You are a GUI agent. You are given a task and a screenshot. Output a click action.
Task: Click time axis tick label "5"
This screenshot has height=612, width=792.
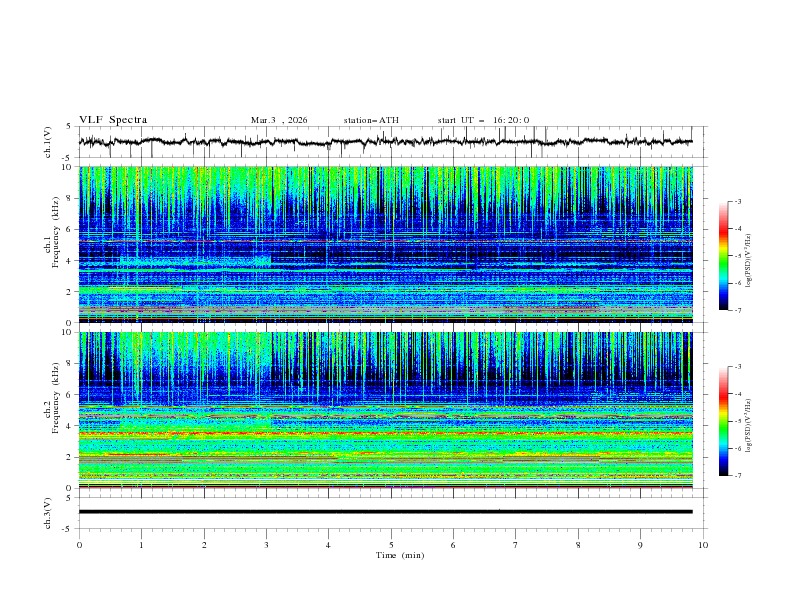coord(391,545)
